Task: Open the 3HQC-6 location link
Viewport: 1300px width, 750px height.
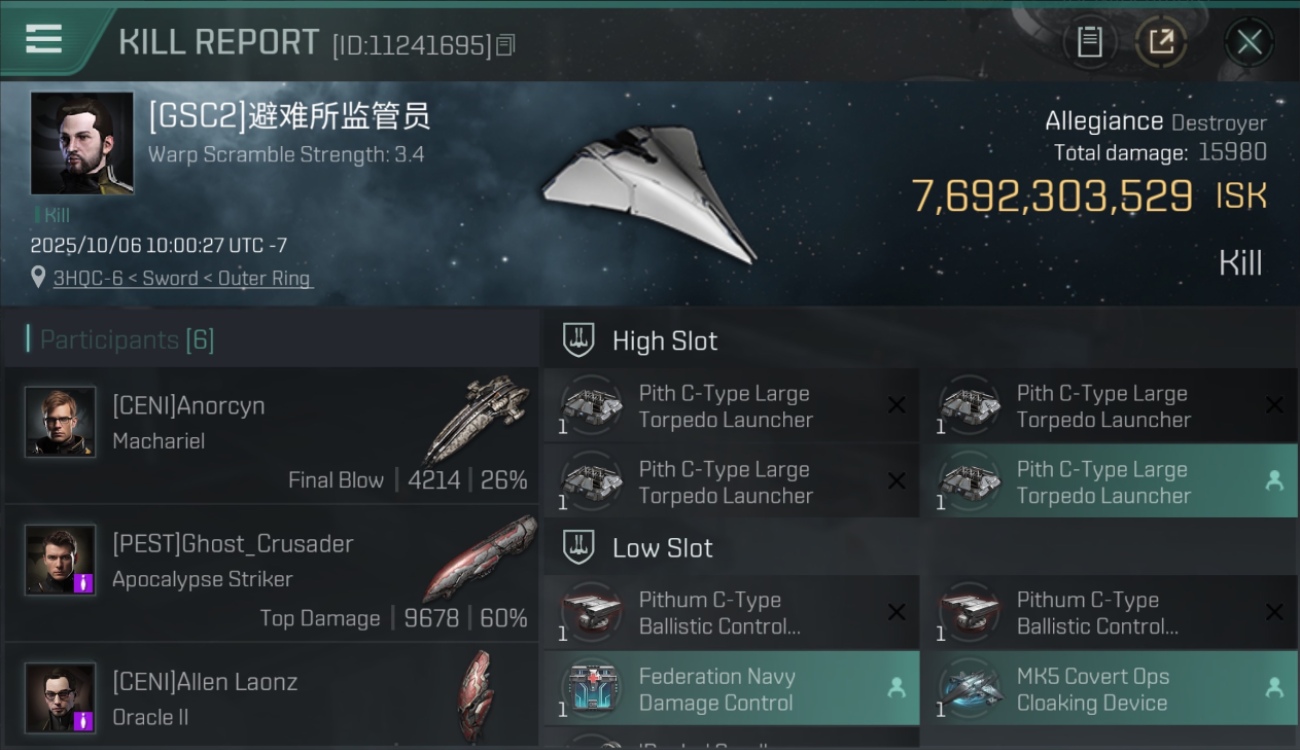Action: pos(182,279)
